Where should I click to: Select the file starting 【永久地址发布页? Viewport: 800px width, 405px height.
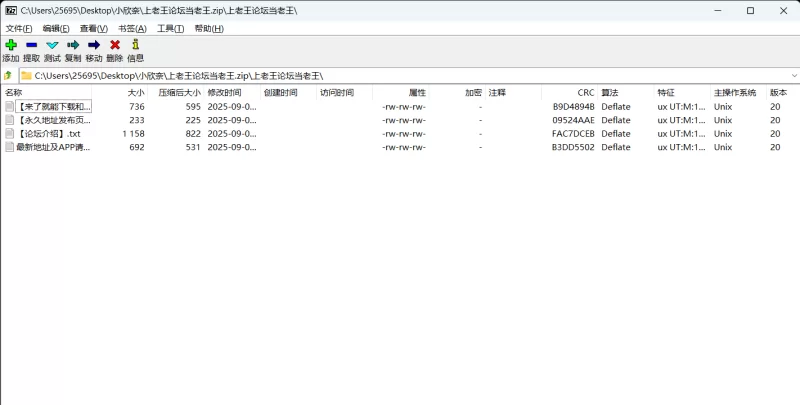tap(54, 120)
